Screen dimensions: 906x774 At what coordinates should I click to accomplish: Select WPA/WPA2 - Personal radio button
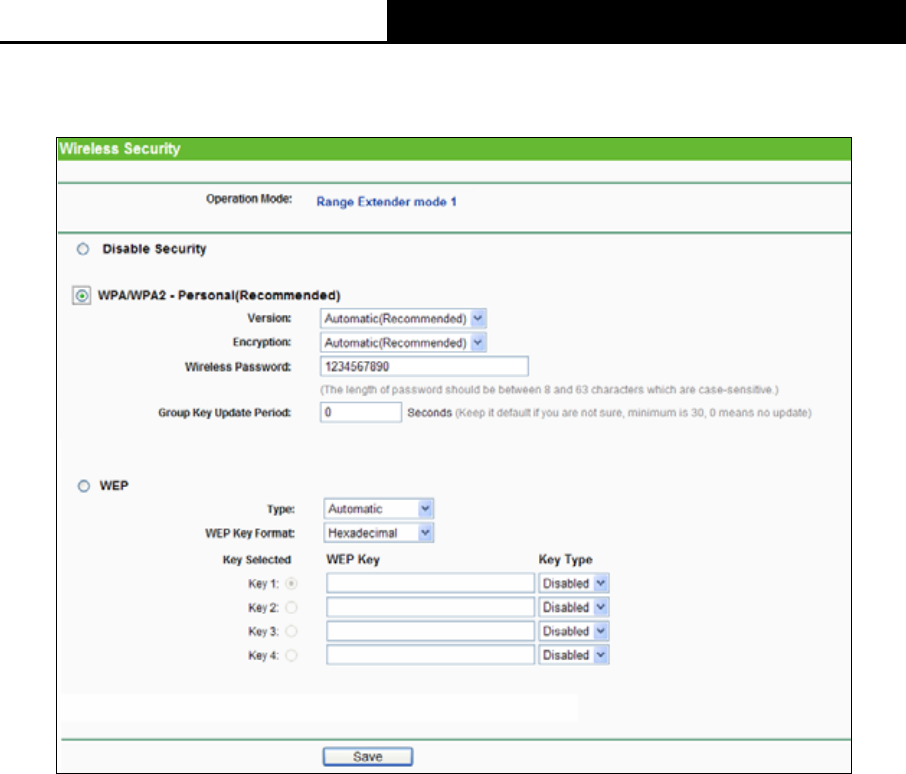(82, 296)
